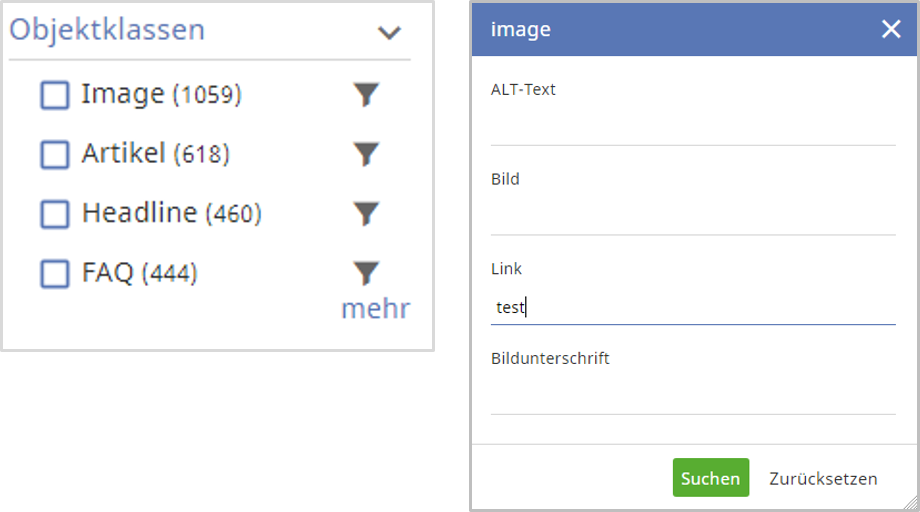Click the Objektklassen panel heading
The width and height of the screenshot is (920, 512).
tap(107, 30)
